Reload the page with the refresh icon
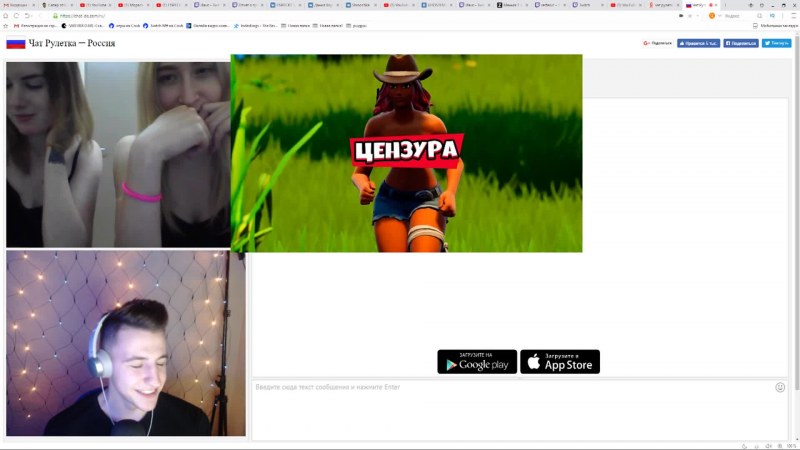Viewport: 800px width, 450px height. point(17,16)
